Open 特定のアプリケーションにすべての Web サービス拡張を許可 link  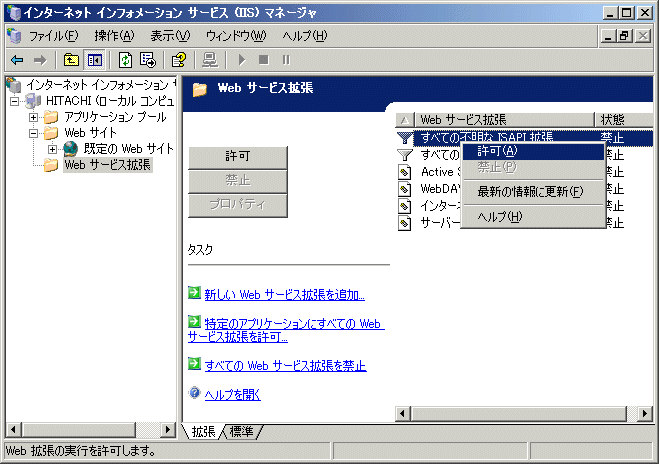point(286,330)
